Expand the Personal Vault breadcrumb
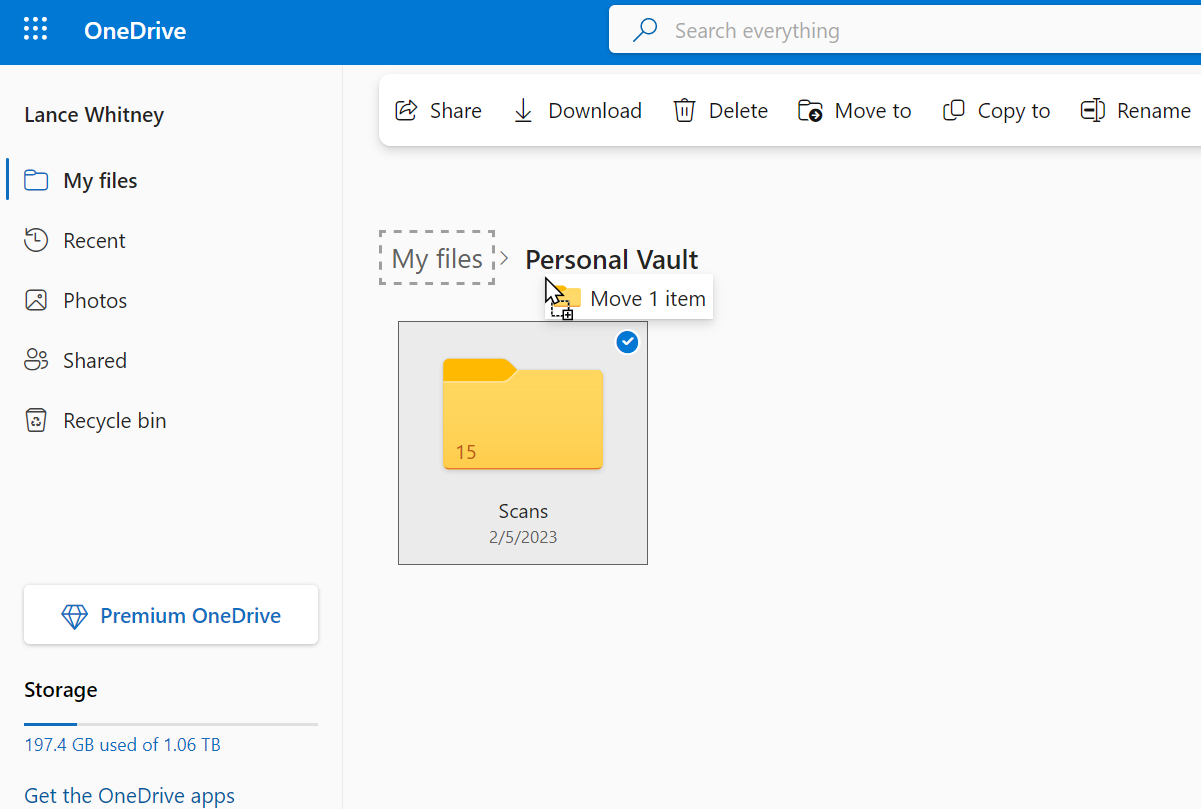Viewport: 1201px width, 809px height. coord(611,259)
